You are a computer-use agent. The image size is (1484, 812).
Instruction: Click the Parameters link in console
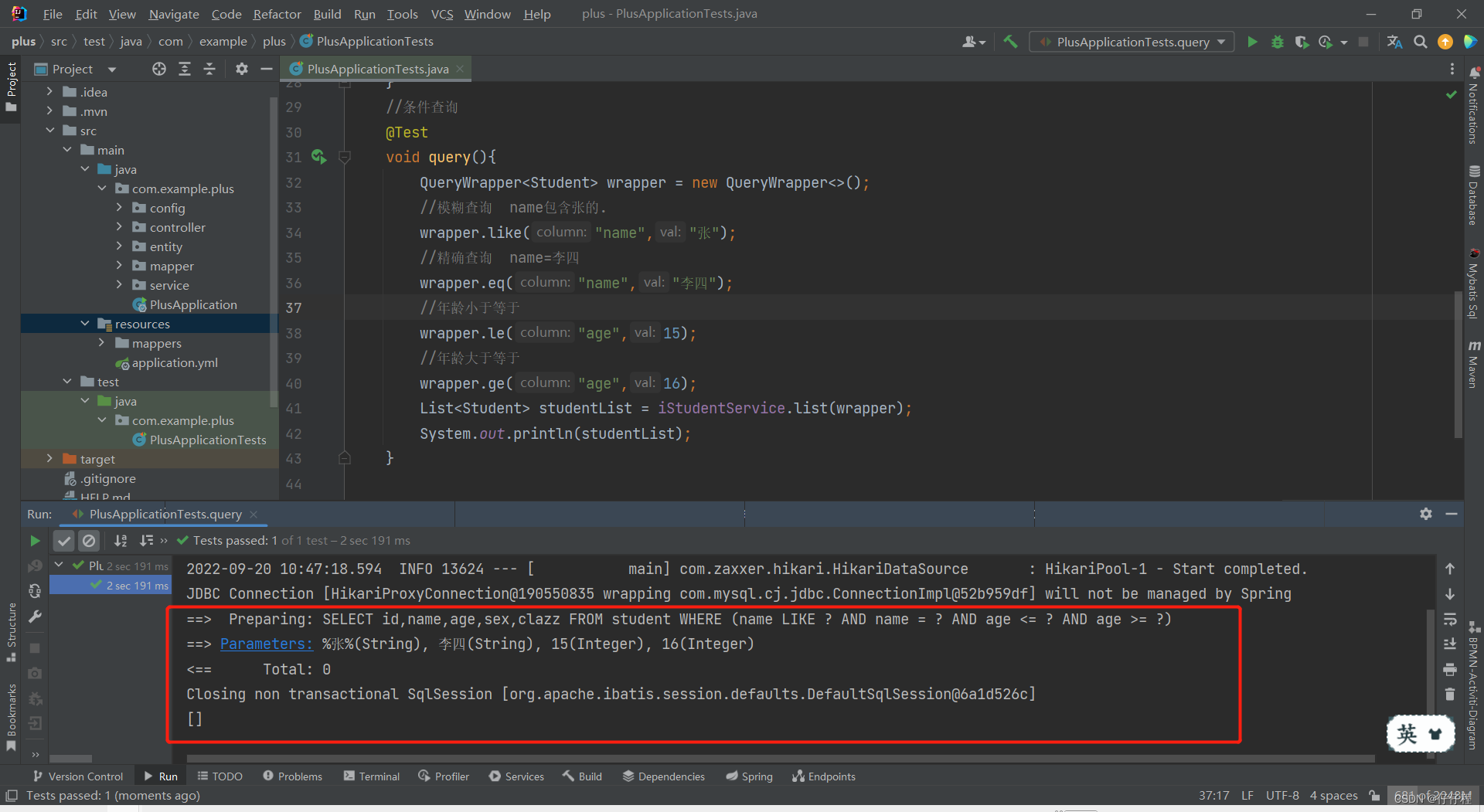[267, 644]
